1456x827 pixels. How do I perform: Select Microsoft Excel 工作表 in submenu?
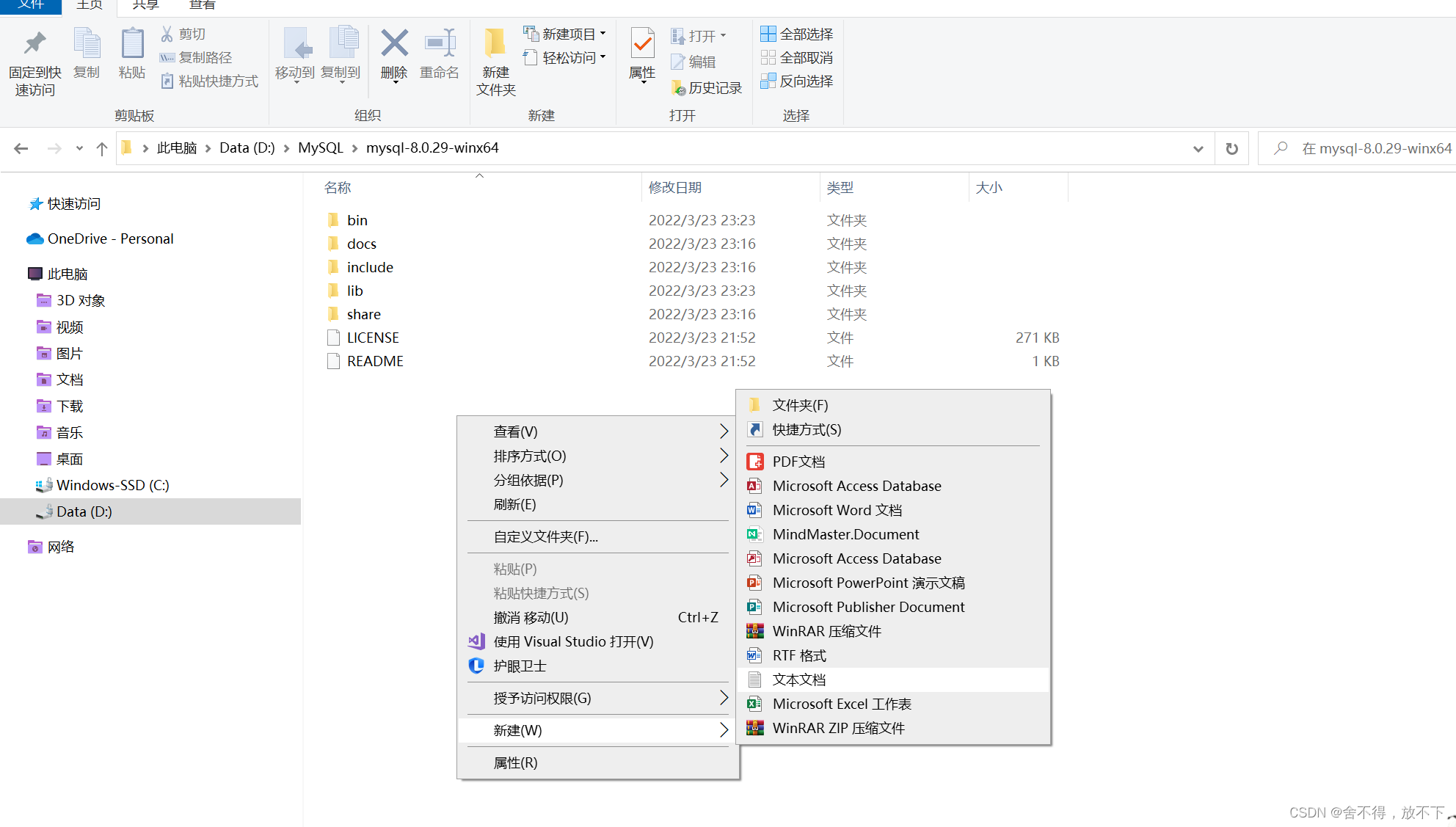841,704
